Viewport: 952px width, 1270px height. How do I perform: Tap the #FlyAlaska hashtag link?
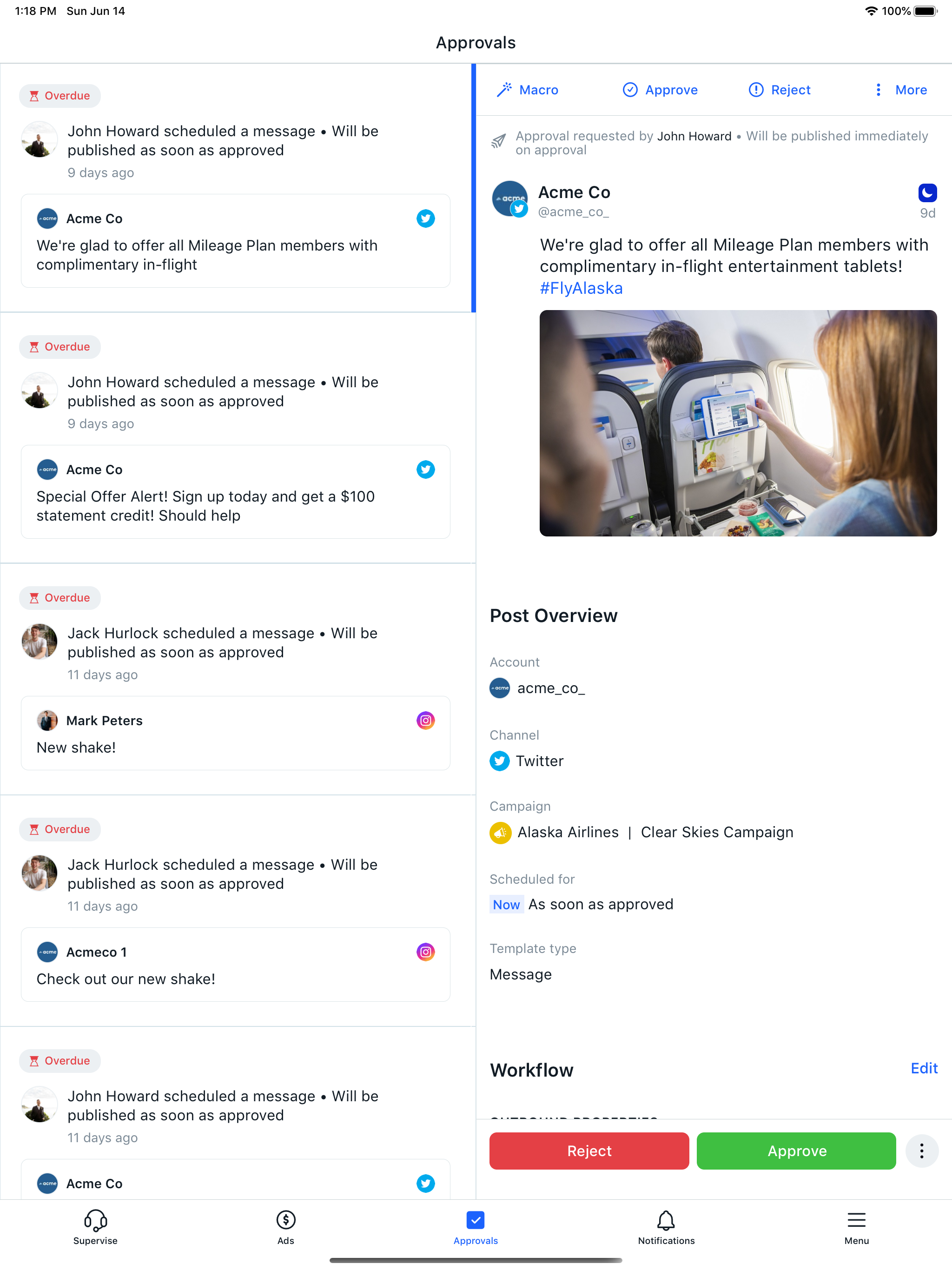(581, 288)
